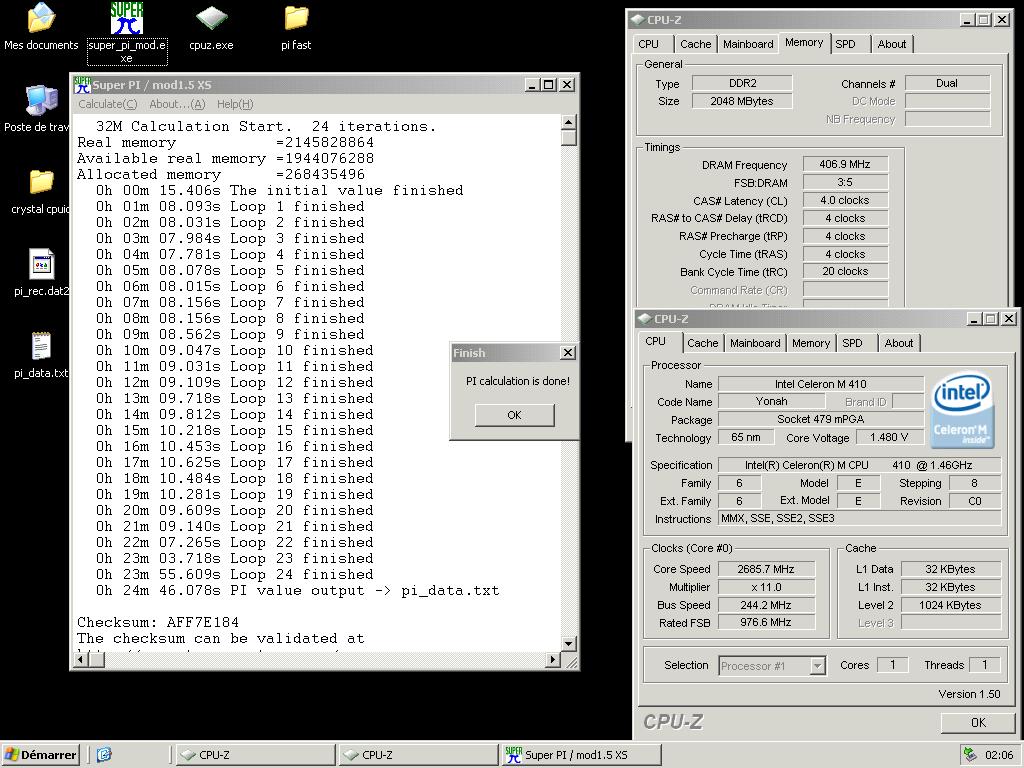Select SPD tab in lower CPU-Z window

click(x=852, y=343)
